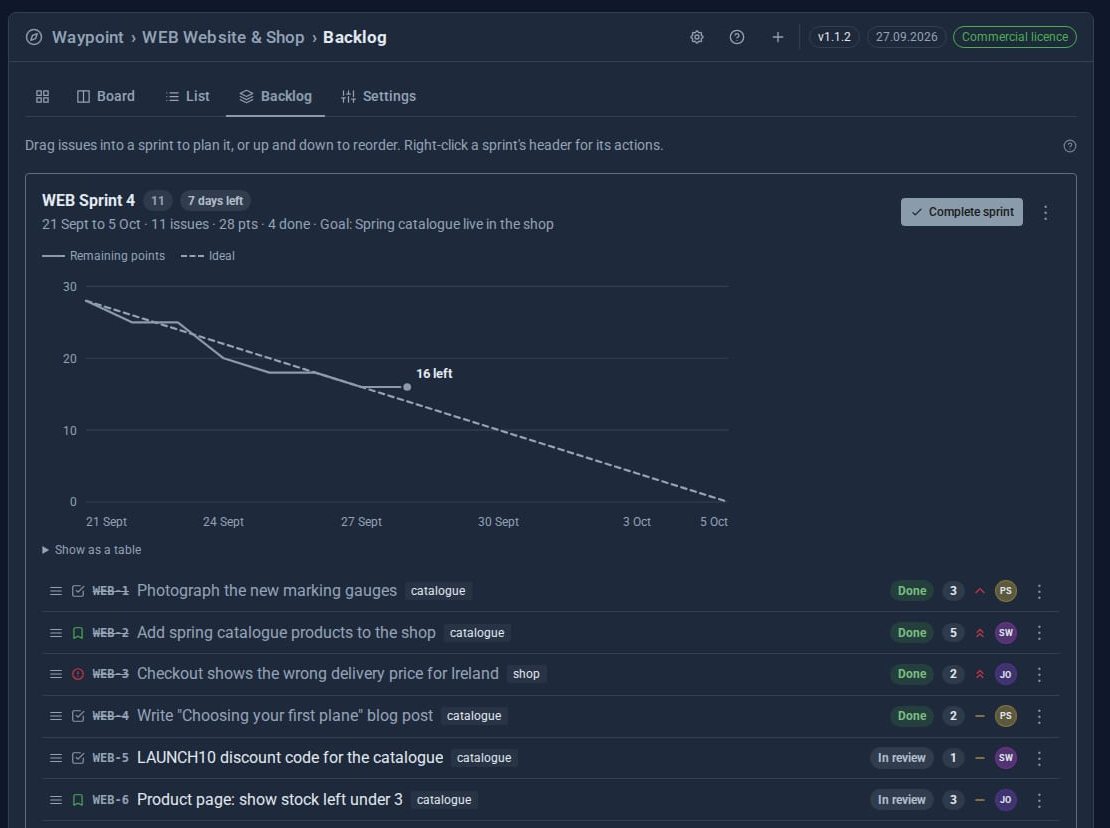The width and height of the screenshot is (1110, 828).
Task: Open the Done status of WEB-1
Action: pyautogui.click(x=912, y=591)
